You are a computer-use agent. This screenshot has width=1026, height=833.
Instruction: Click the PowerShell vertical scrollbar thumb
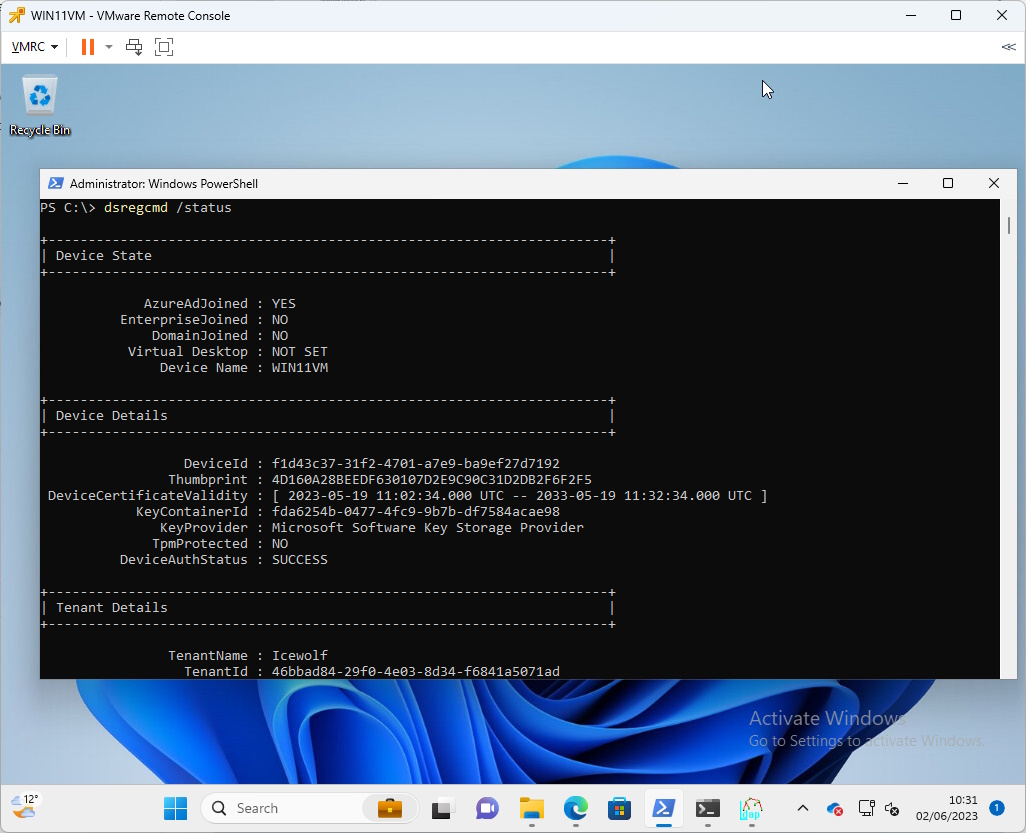[1009, 225]
